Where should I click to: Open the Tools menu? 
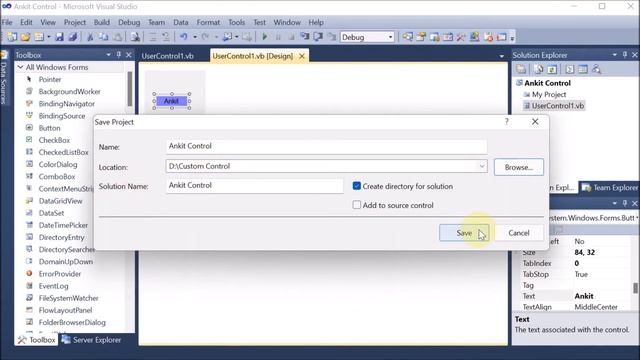pos(236,22)
